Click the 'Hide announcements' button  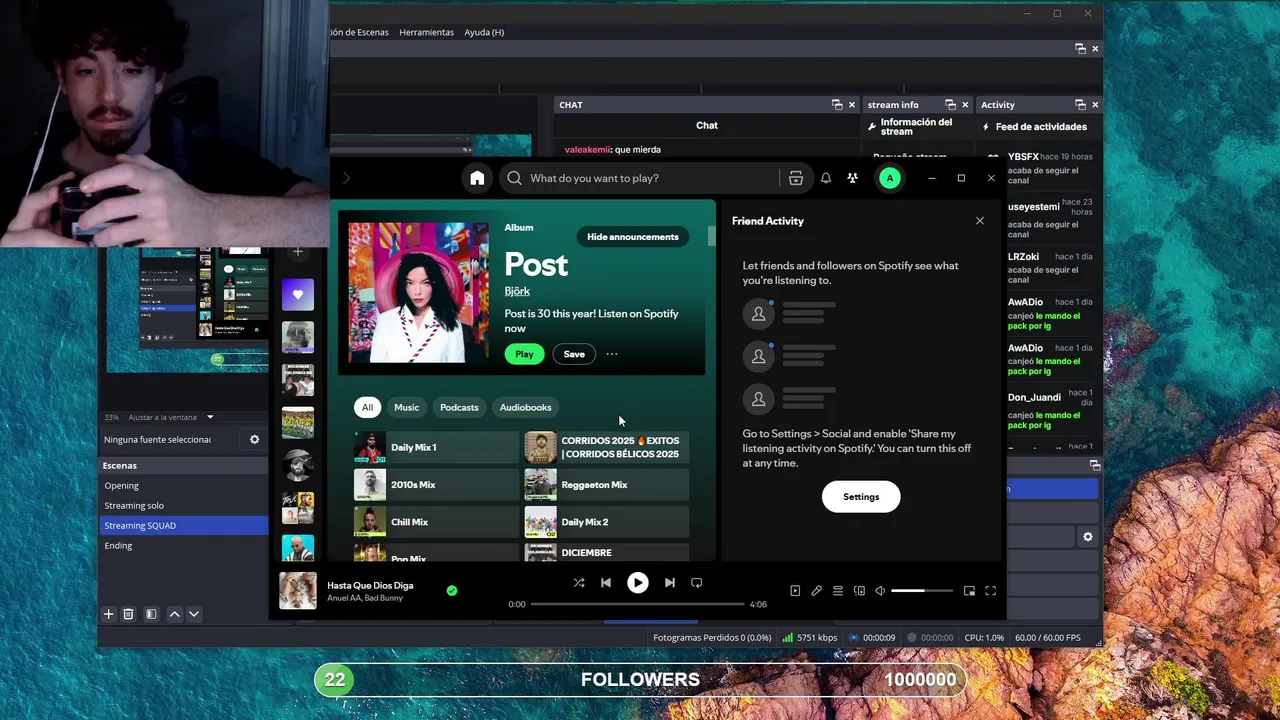[632, 237]
